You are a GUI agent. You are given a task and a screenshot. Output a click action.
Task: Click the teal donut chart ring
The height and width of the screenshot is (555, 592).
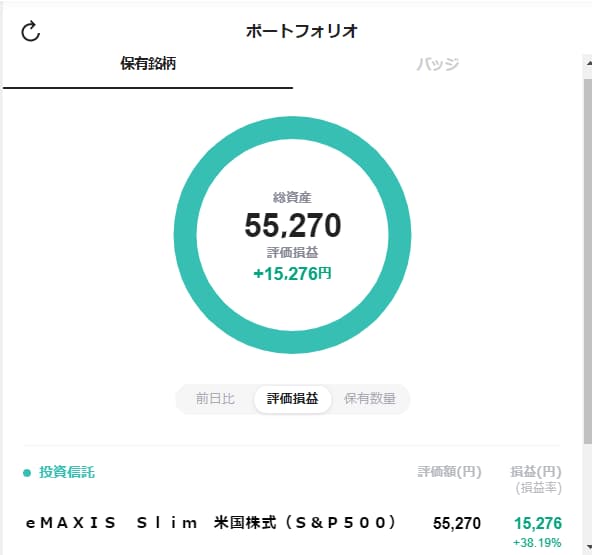tap(293, 130)
